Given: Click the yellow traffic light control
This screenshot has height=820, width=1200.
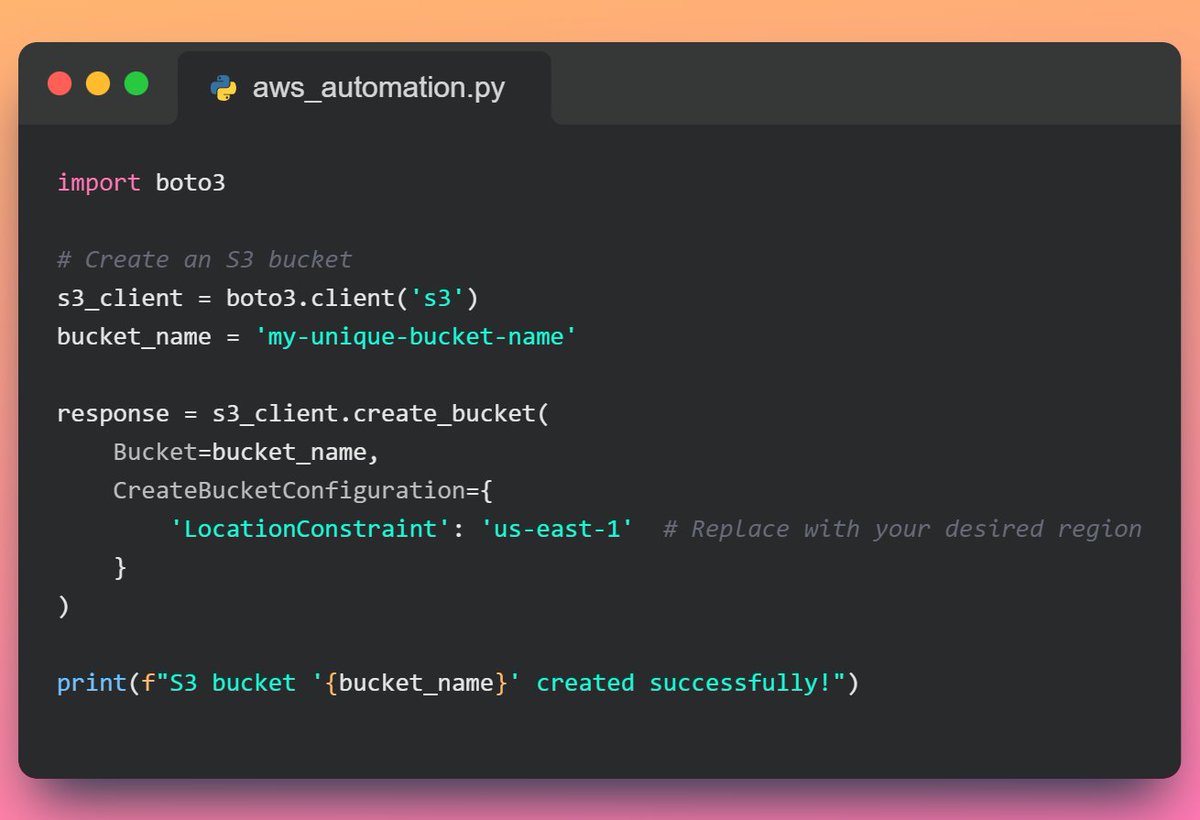Looking at the screenshot, I should (x=97, y=85).
